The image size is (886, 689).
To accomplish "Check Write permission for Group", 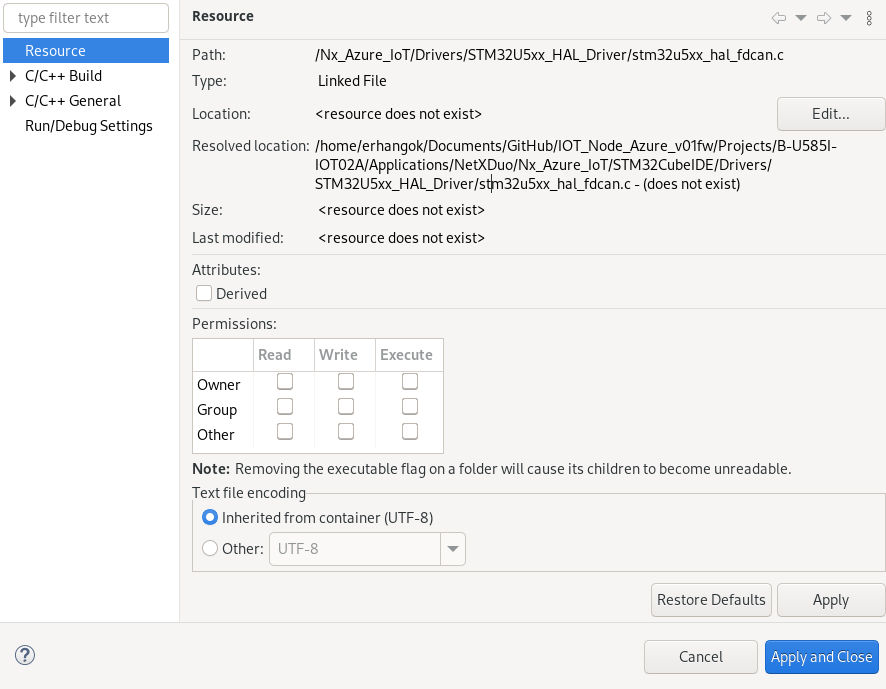I will click(346, 406).
